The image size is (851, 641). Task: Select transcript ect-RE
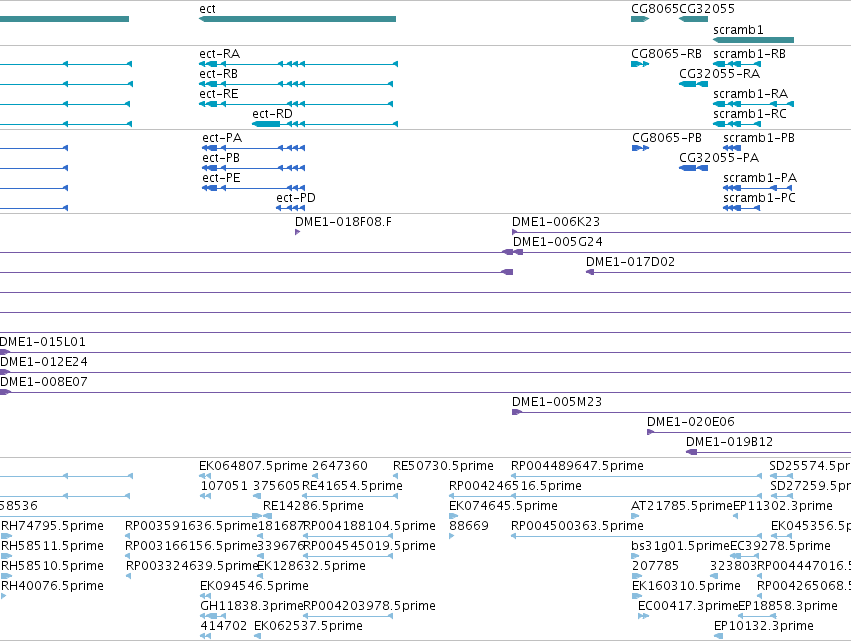click(x=296, y=104)
